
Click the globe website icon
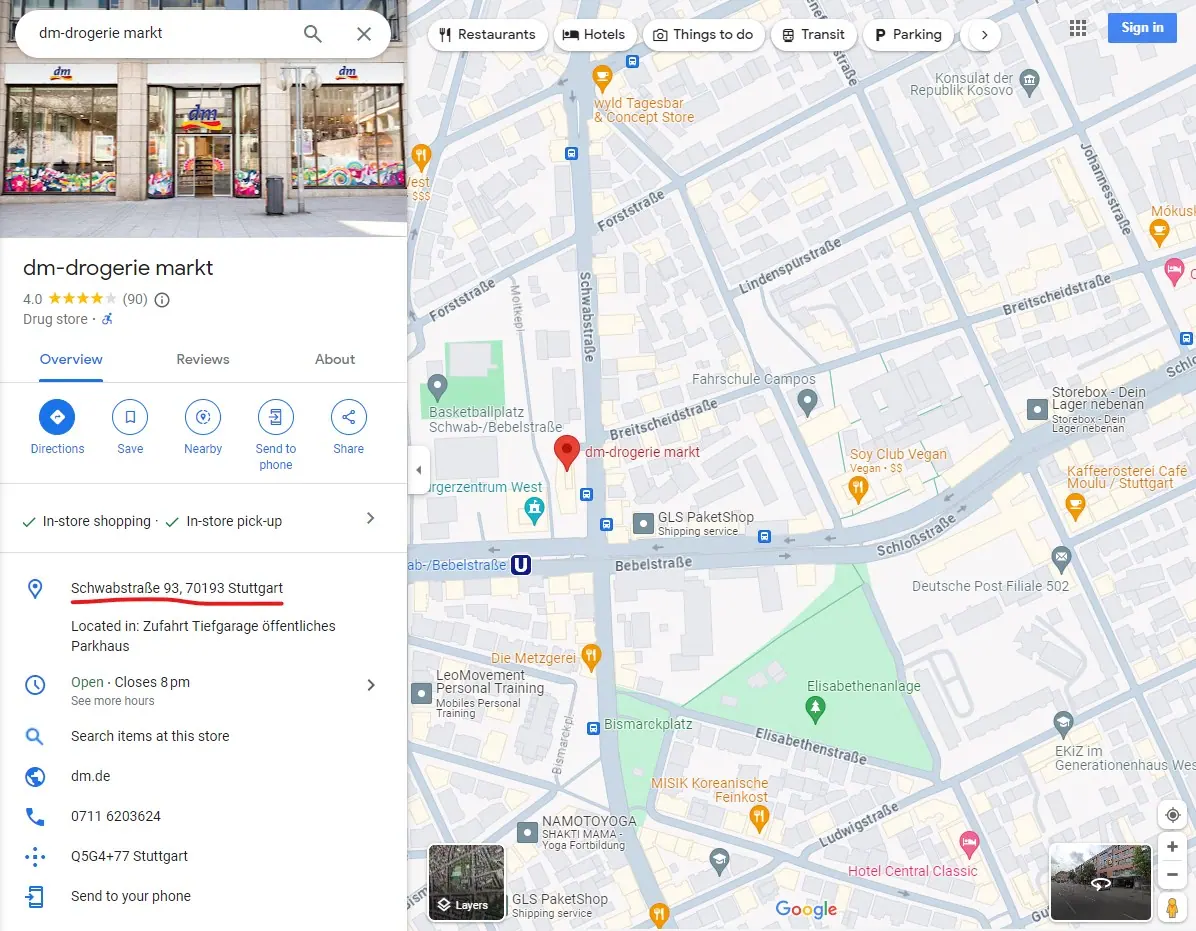click(x=35, y=776)
